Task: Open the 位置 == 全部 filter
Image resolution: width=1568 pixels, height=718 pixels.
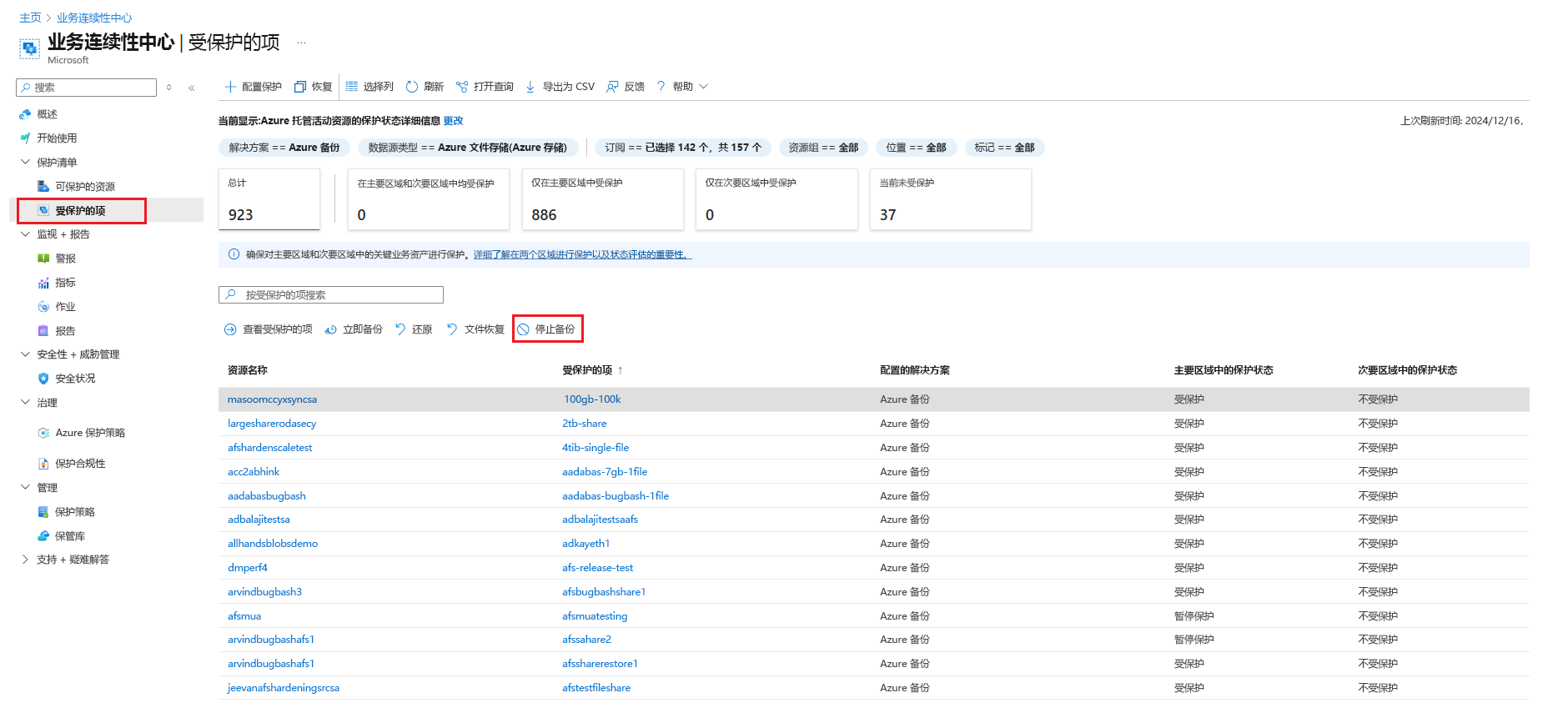Action: click(x=916, y=148)
